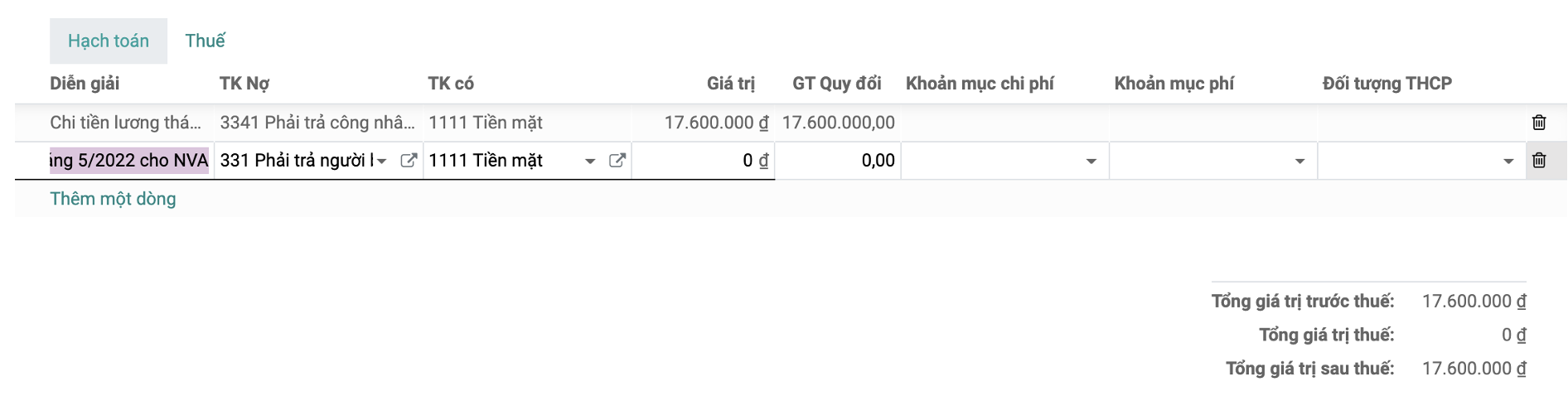Expand the TK có 1111 Tiền mặt dropdown
Screen dimensions: 1568x396
(590, 162)
